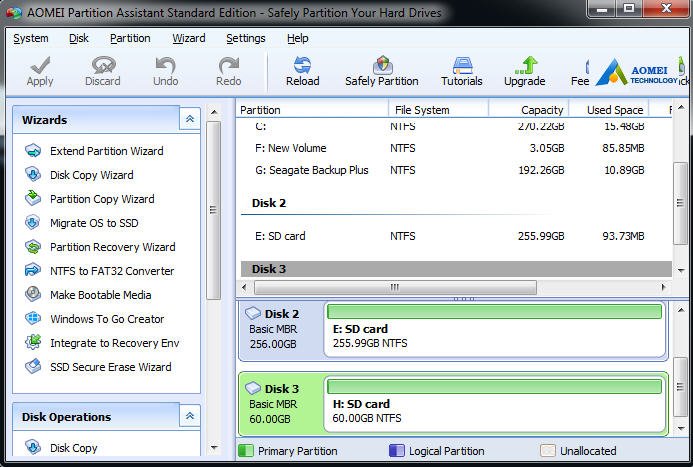Click the Integrate to Recovery Env icon
693x467 pixels.
[x=33, y=342]
